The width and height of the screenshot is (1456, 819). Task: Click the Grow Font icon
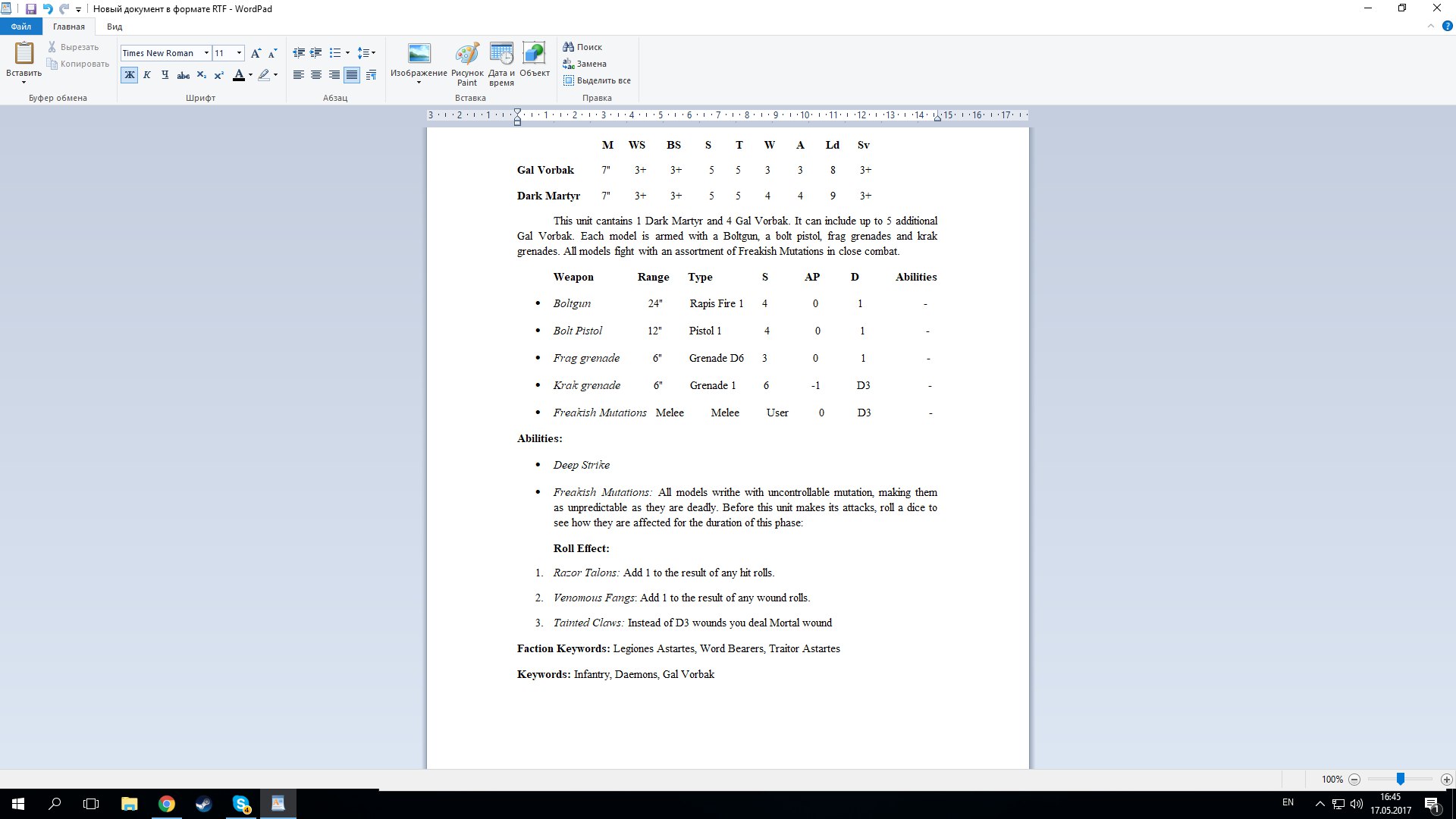pos(256,53)
